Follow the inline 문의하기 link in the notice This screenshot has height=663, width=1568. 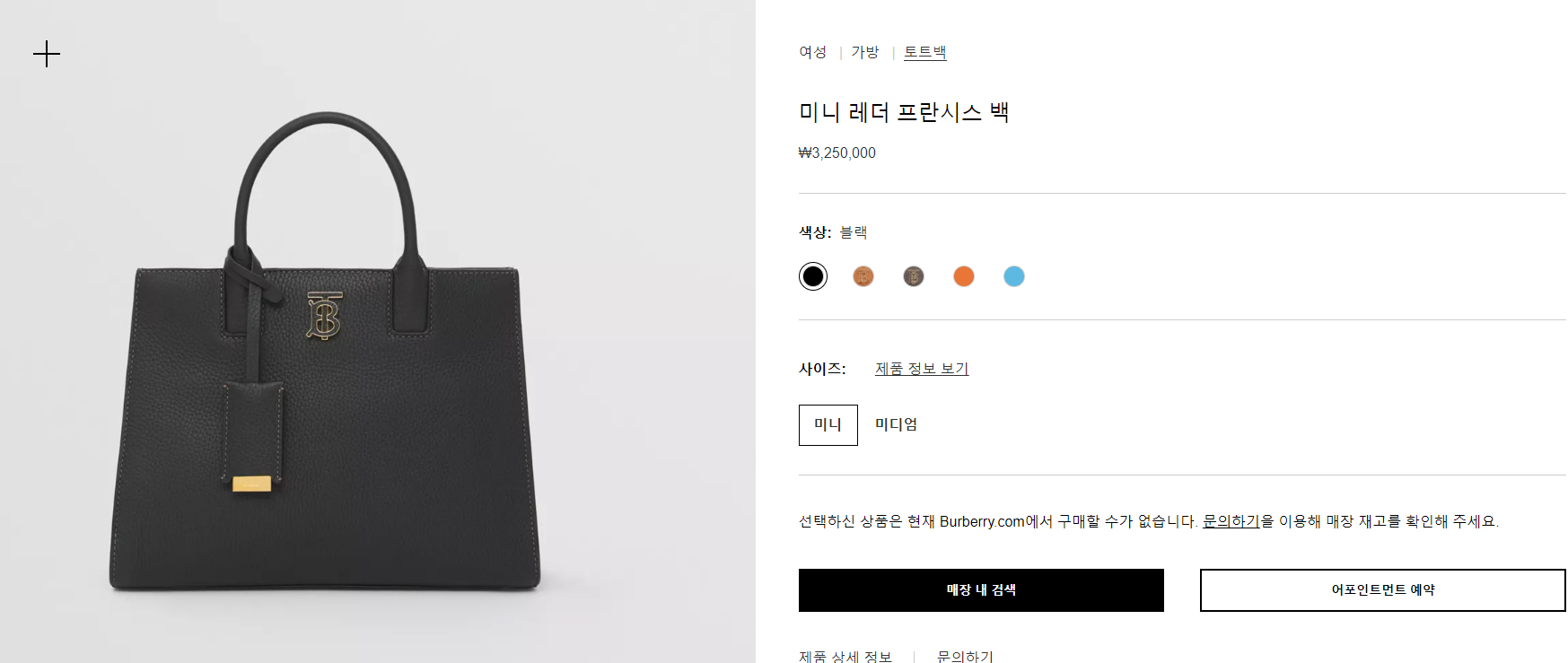[x=1231, y=521]
